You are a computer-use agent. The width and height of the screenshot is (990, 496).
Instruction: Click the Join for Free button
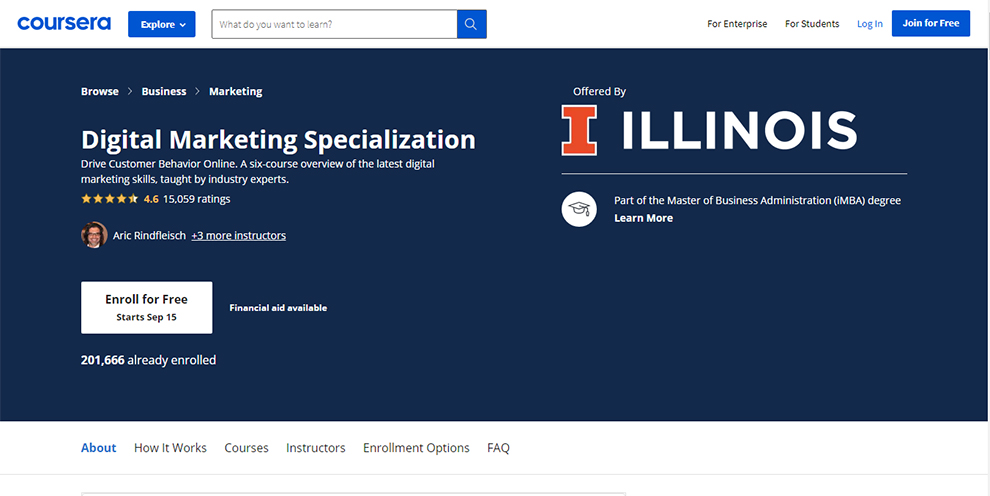point(931,23)
